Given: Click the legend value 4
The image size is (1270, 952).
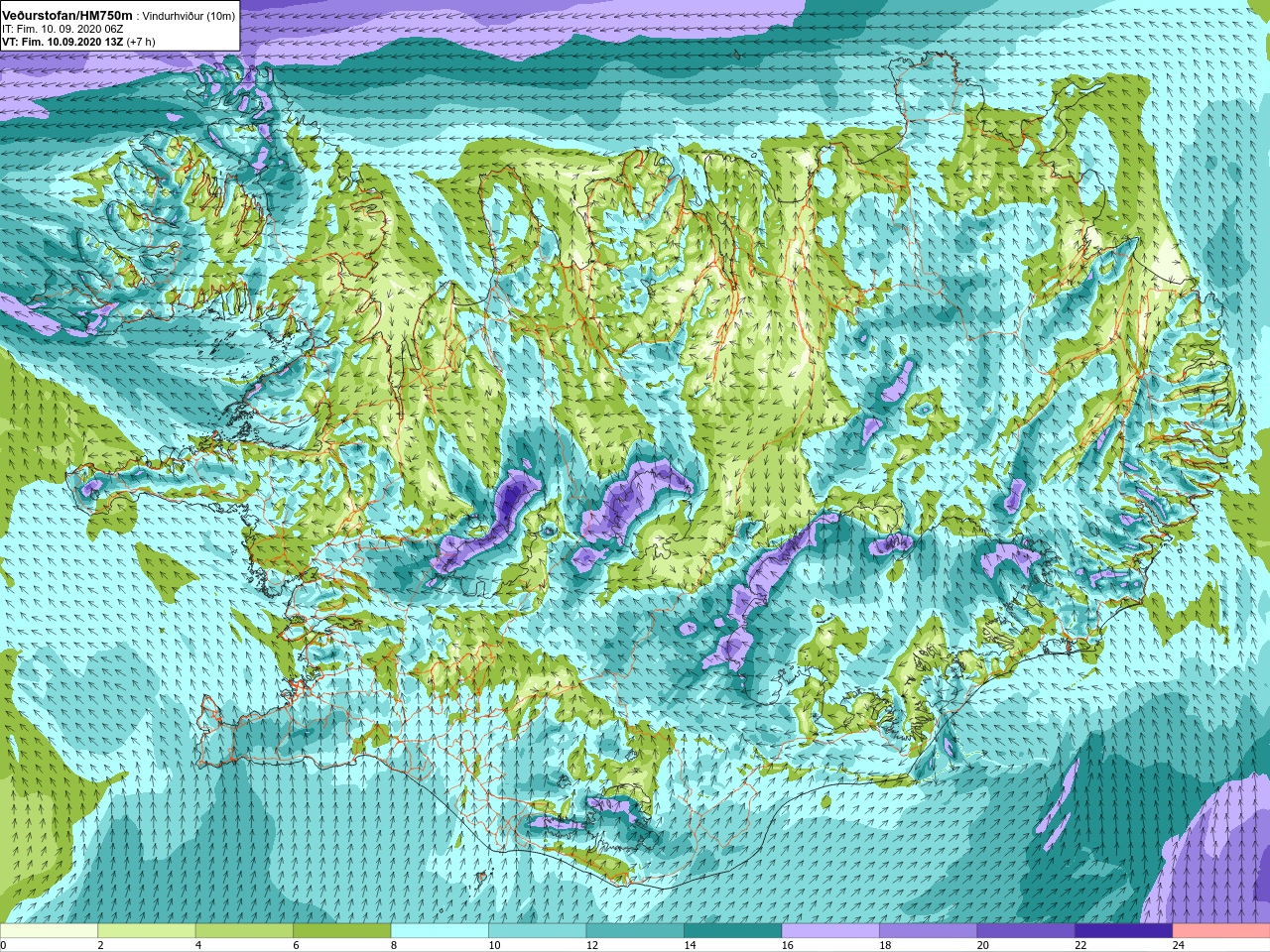Looking at the screenshot, I should coord(198,945).
